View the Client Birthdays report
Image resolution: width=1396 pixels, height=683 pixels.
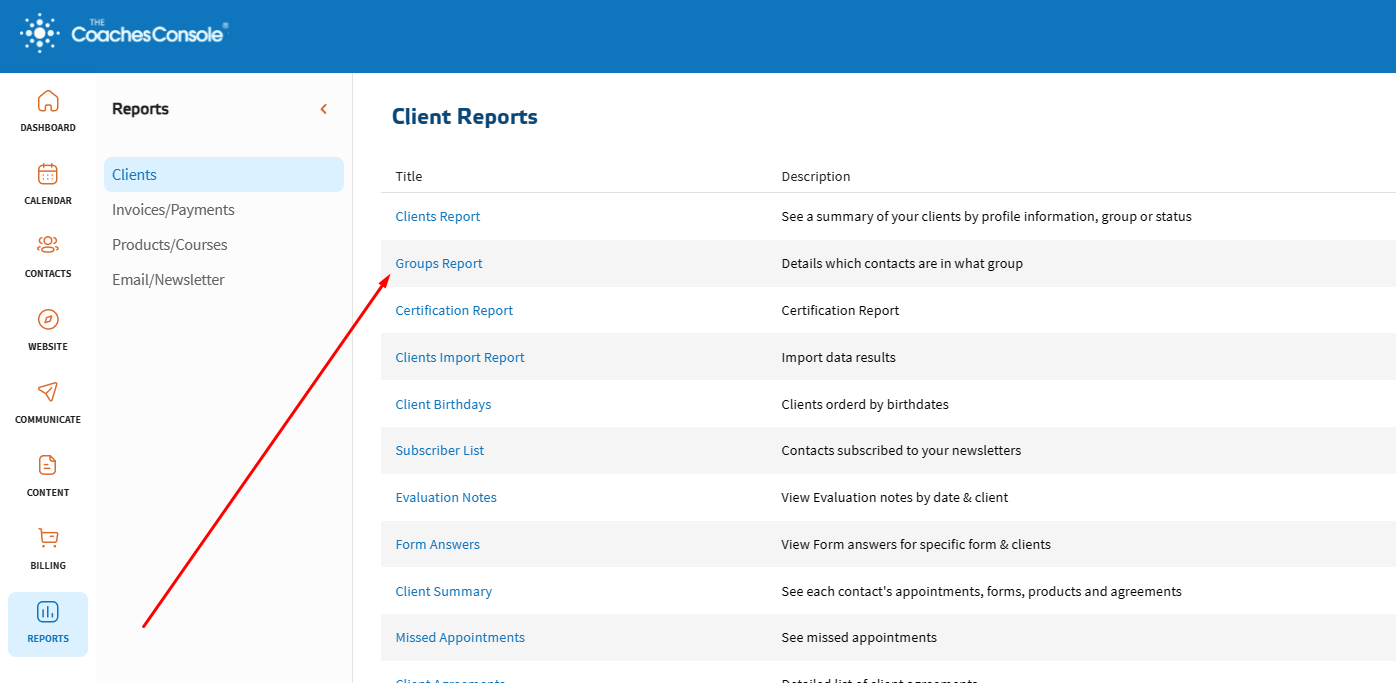(443, 405)
